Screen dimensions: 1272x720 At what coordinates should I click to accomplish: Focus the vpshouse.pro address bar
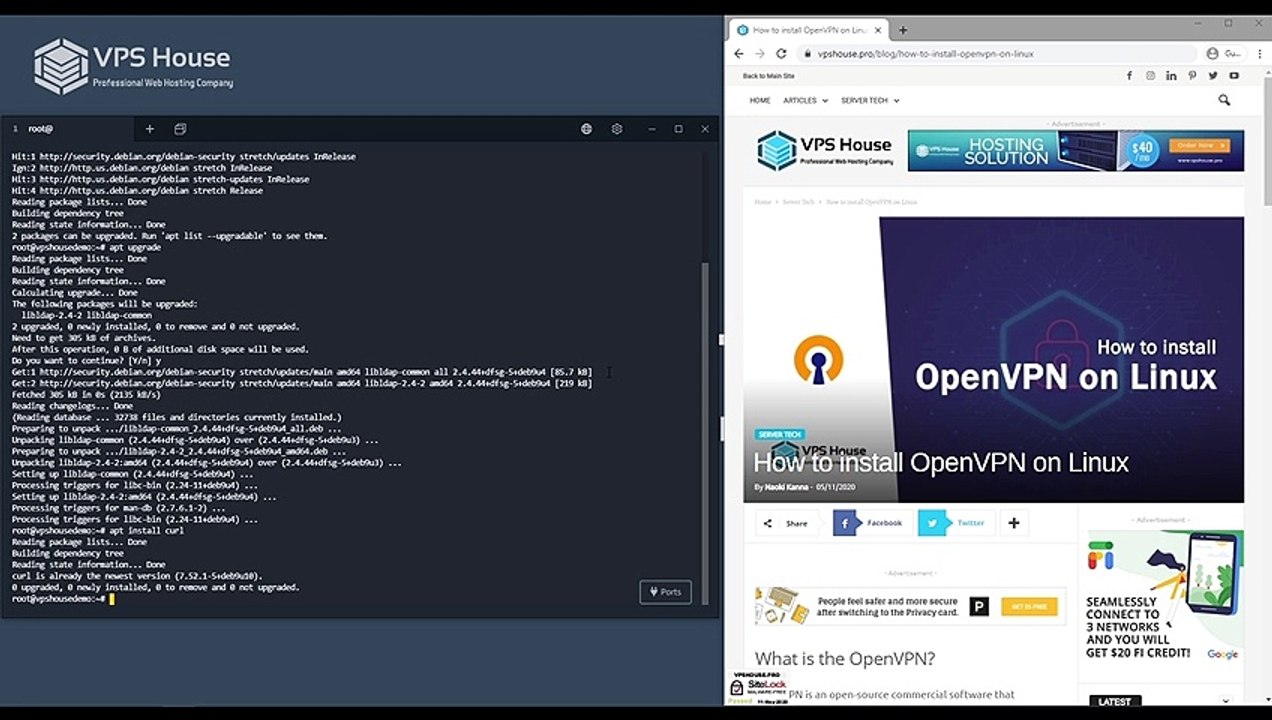(x=996, y=54)
